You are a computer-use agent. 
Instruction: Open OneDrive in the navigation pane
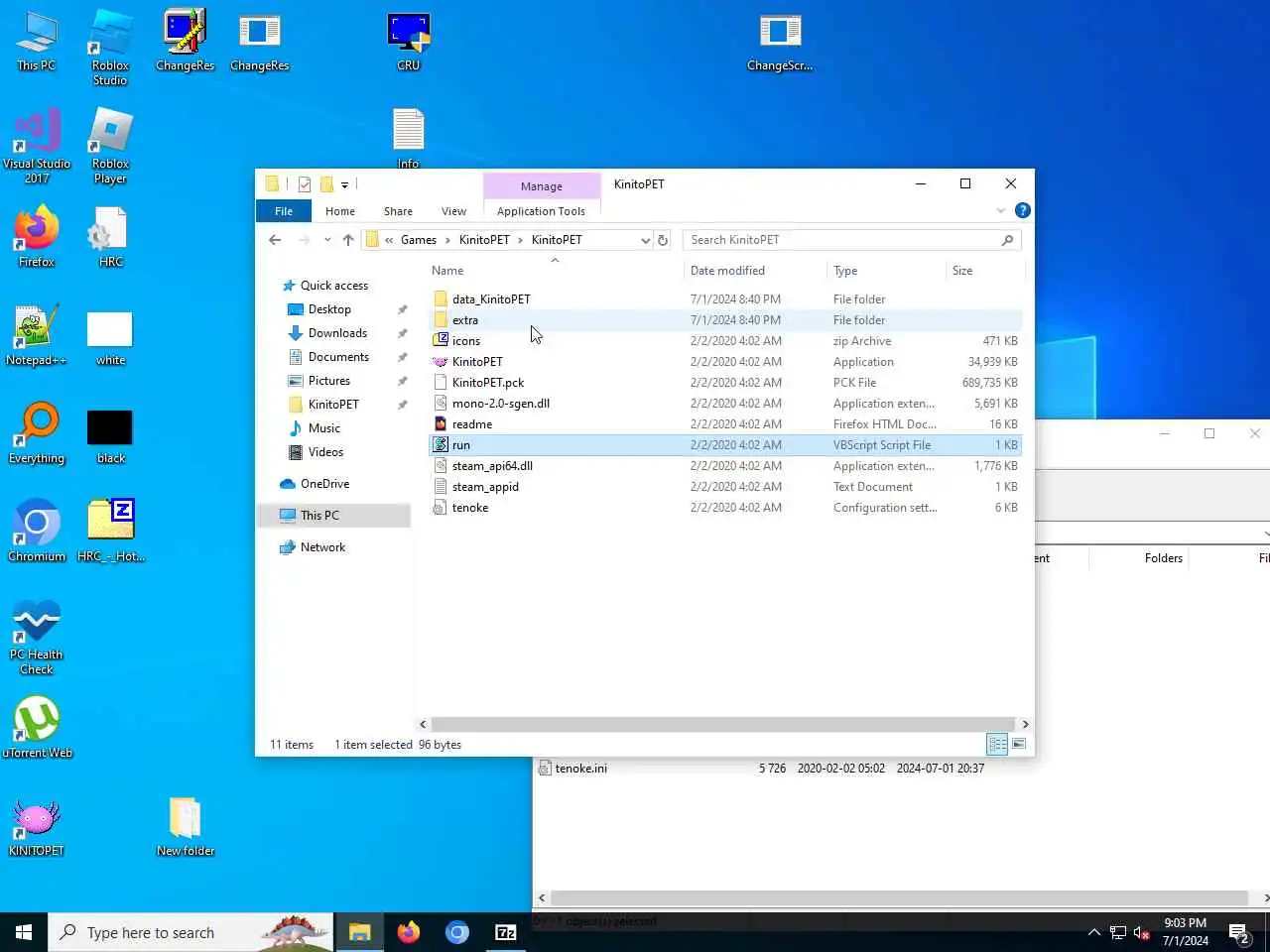coord(324,484)
